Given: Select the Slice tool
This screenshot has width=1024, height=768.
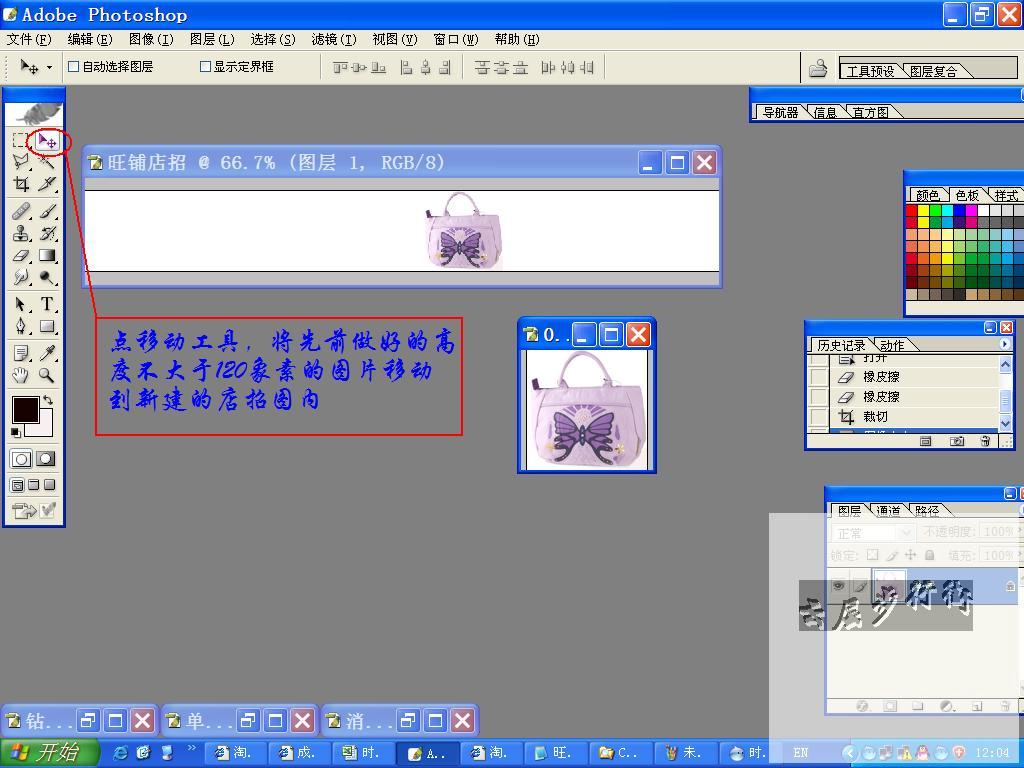Looking at the screenshot, I should pos(47,184).
